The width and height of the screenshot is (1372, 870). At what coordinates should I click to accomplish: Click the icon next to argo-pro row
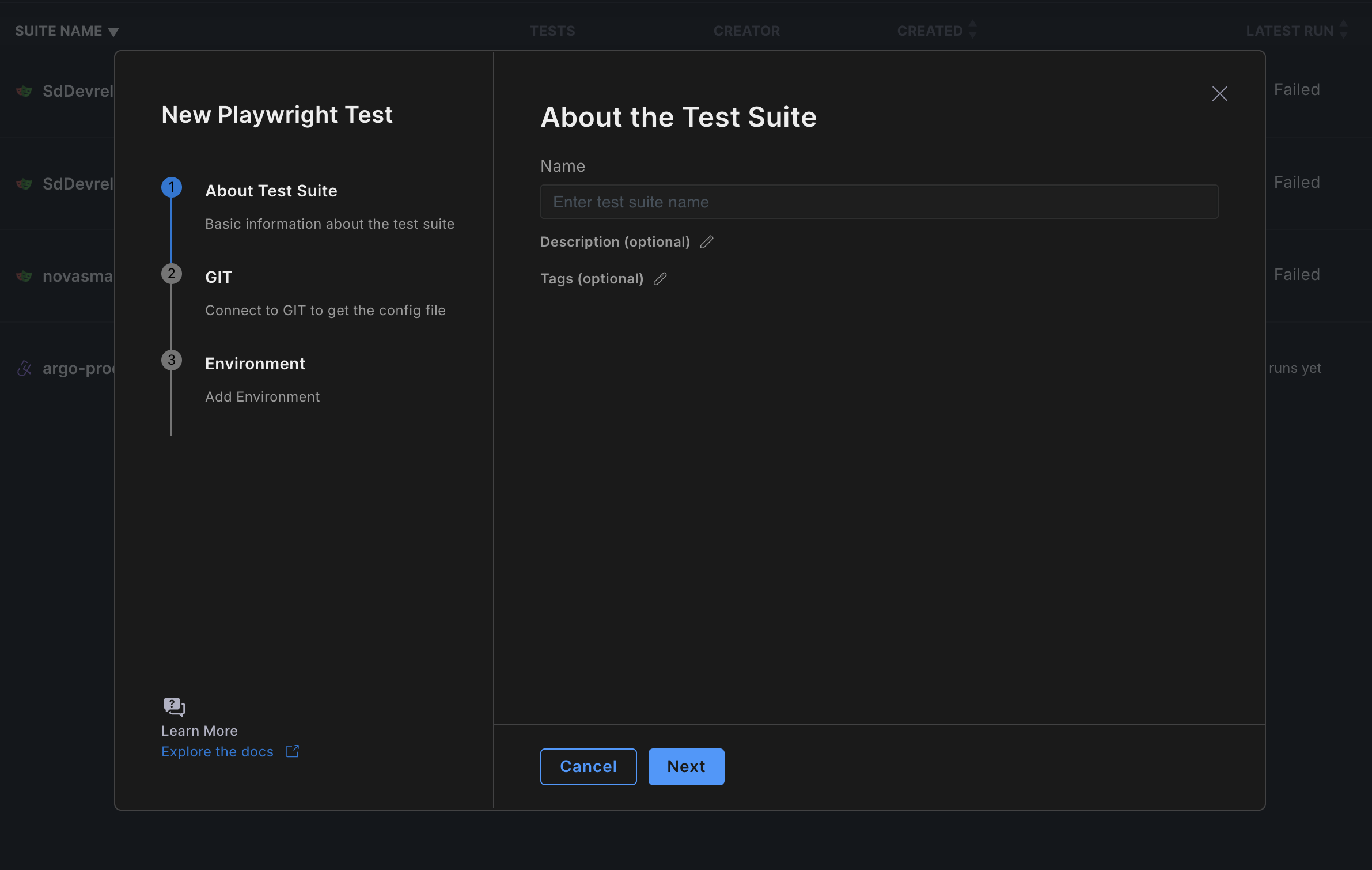point(24,368)
